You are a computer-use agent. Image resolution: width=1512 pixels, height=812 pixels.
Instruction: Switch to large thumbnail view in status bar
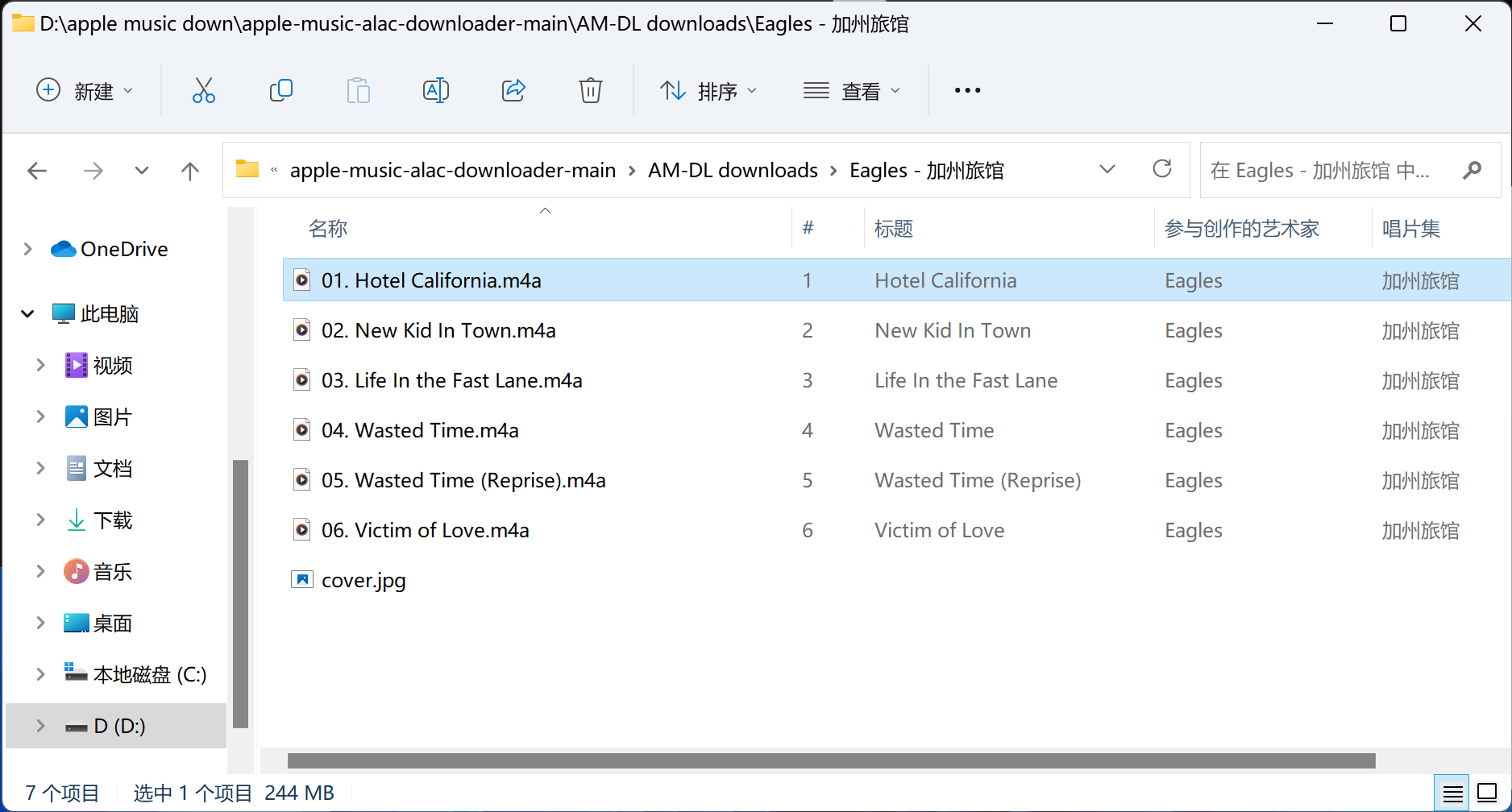[1487, 793]
